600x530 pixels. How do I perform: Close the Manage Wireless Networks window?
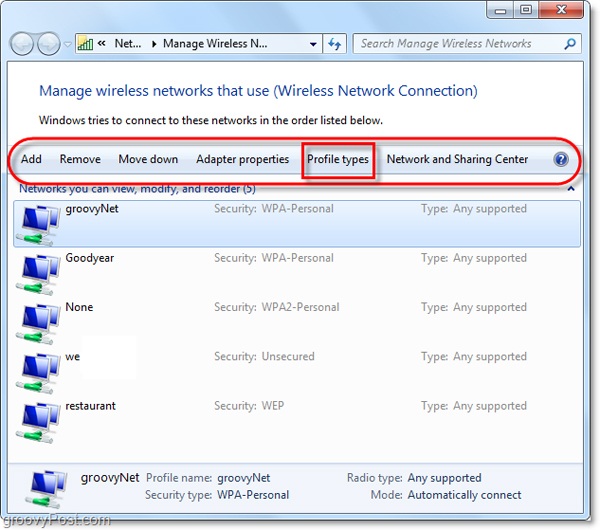(561, 10)
